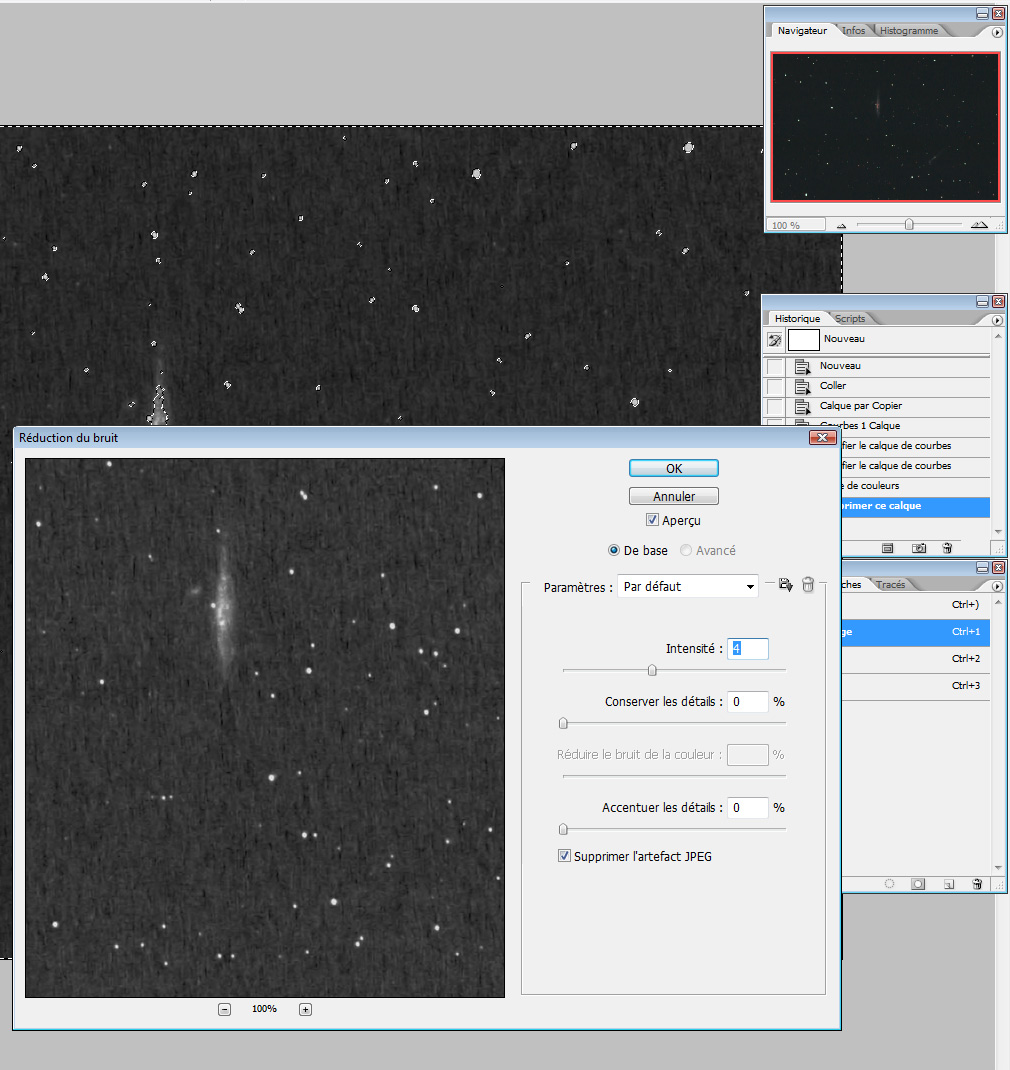
Task: Open the Navigateur panel options menu arrow
Action: tap(997, 33)
